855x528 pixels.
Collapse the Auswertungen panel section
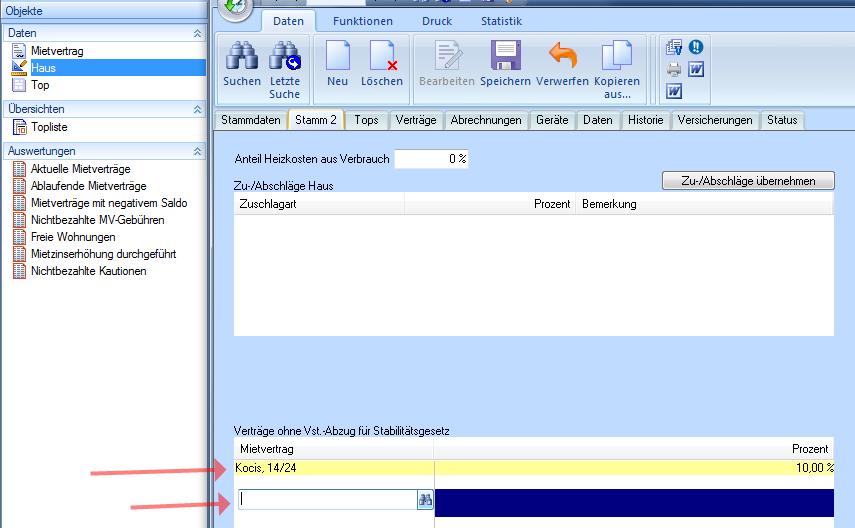tap(197, 151)
